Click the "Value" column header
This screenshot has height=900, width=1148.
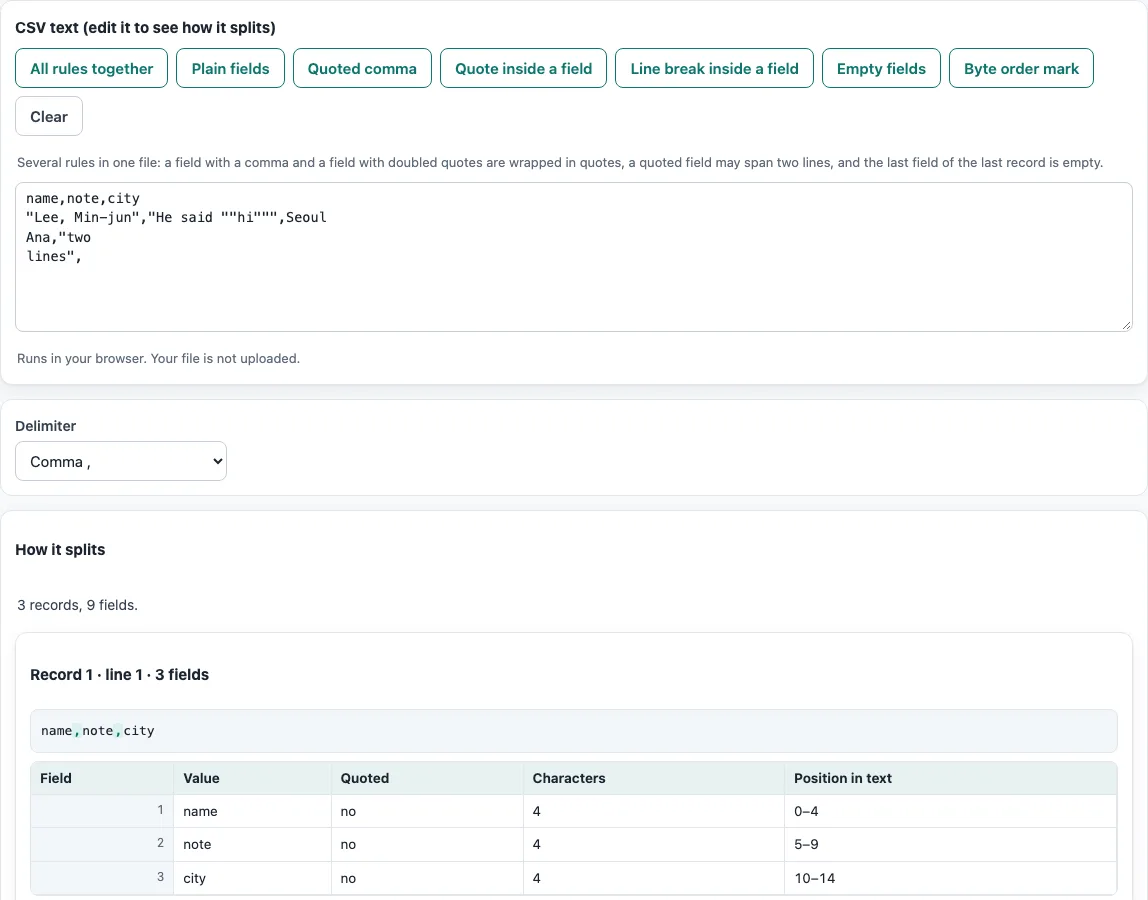252,778
